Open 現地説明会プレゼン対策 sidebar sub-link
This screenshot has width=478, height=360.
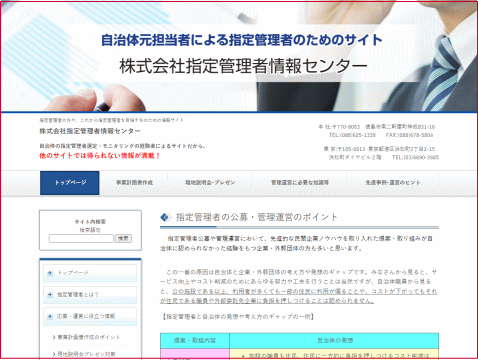click(x=86, y=354)
